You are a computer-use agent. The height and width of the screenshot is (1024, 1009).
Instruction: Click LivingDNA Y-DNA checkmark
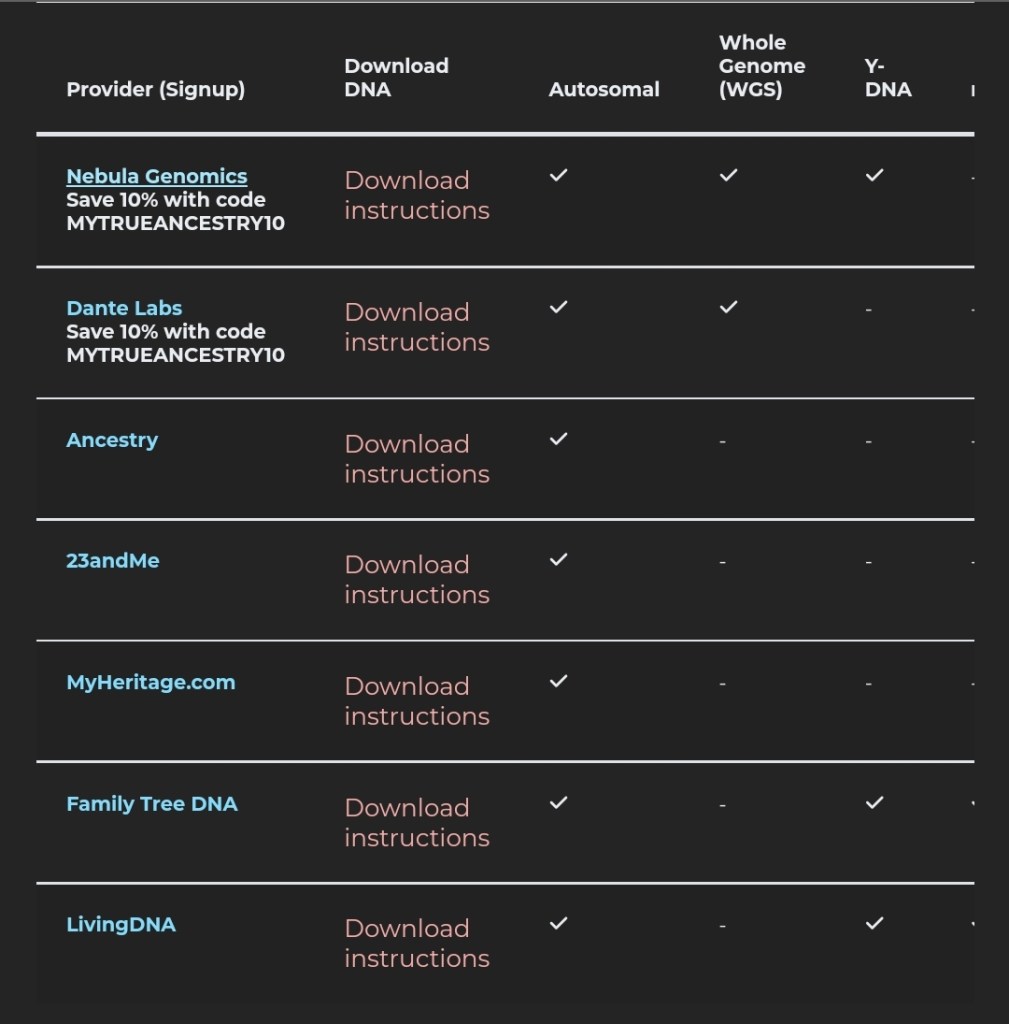coord(874,923)
